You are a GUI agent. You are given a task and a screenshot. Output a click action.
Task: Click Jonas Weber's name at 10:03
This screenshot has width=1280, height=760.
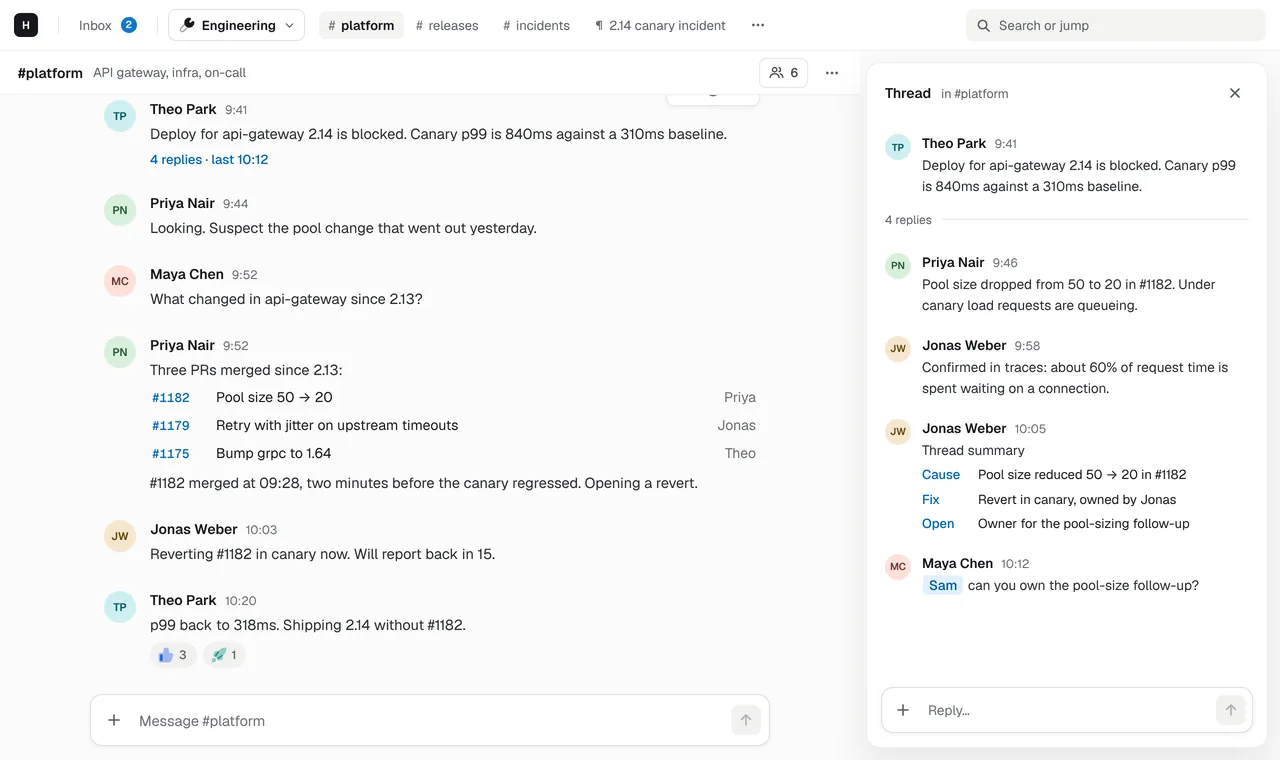194,529
